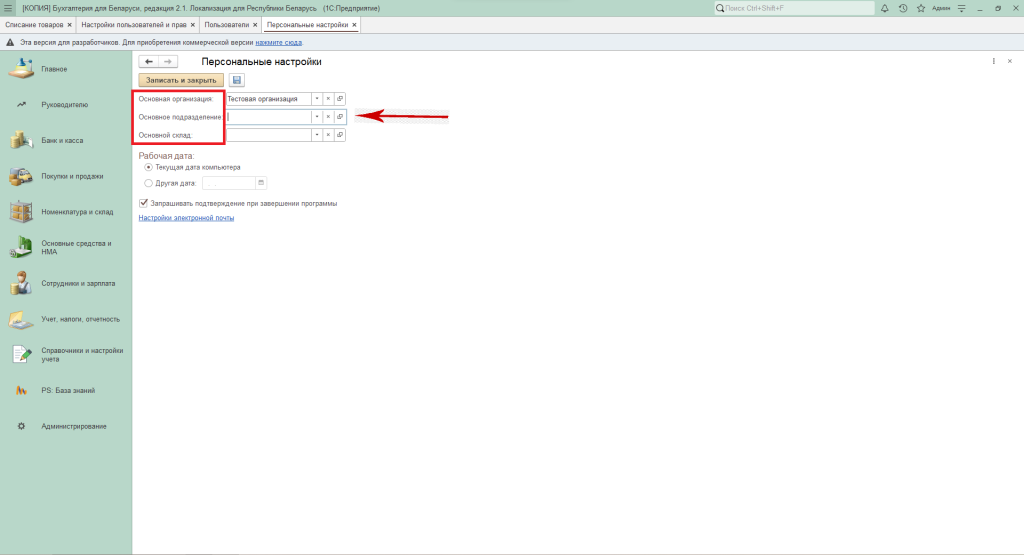Image resolution: width=1024 pixels, height=555 pixels.
Task: Click the Основной склад input field
Action: (x=268, y=135)
